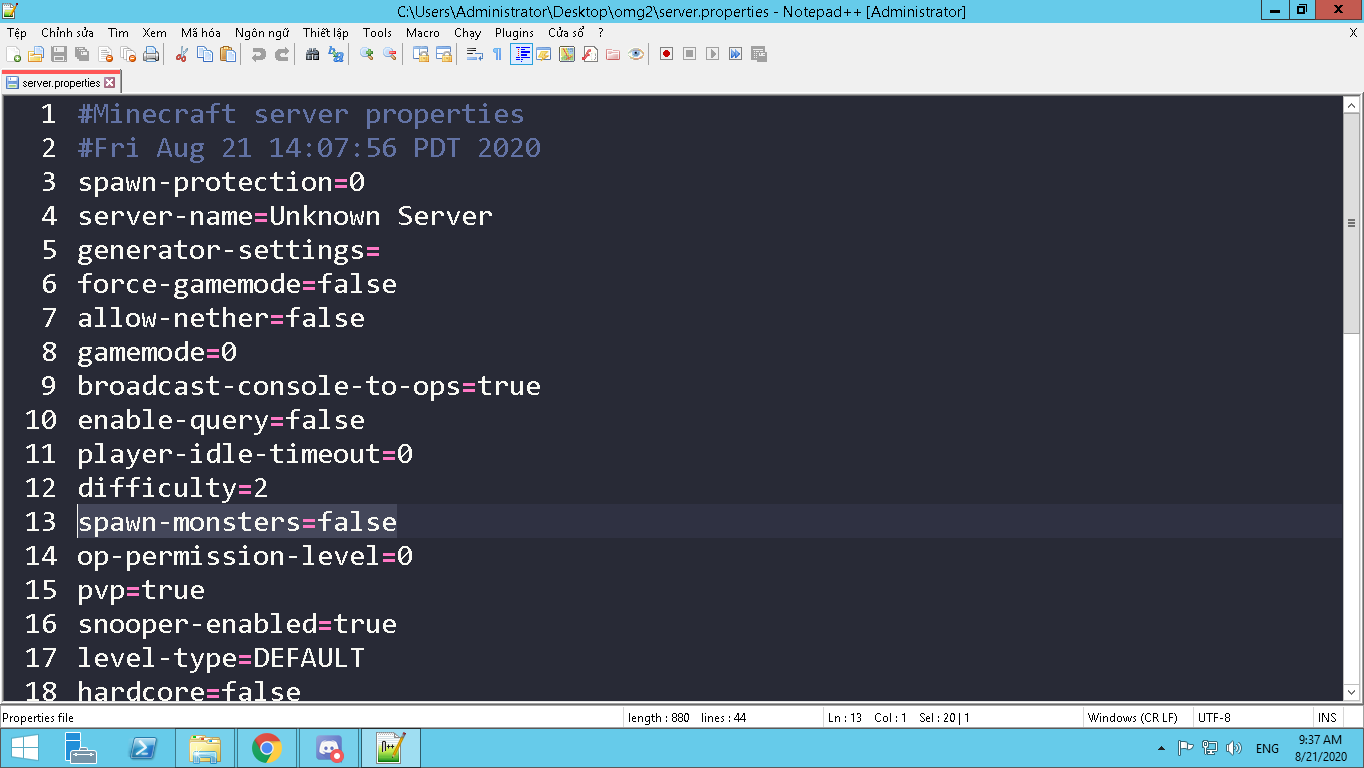
Task: Click the line number 9 in the margin
Action: pos(48,386)
